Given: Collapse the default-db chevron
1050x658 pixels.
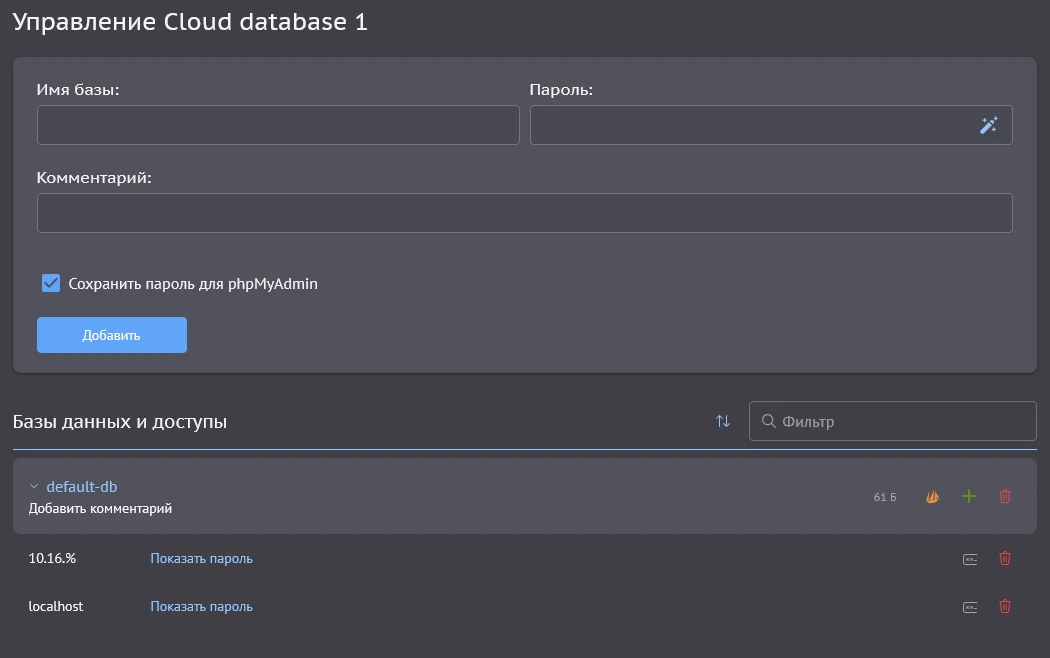Looking at the screenshot, I should [34, 487].
